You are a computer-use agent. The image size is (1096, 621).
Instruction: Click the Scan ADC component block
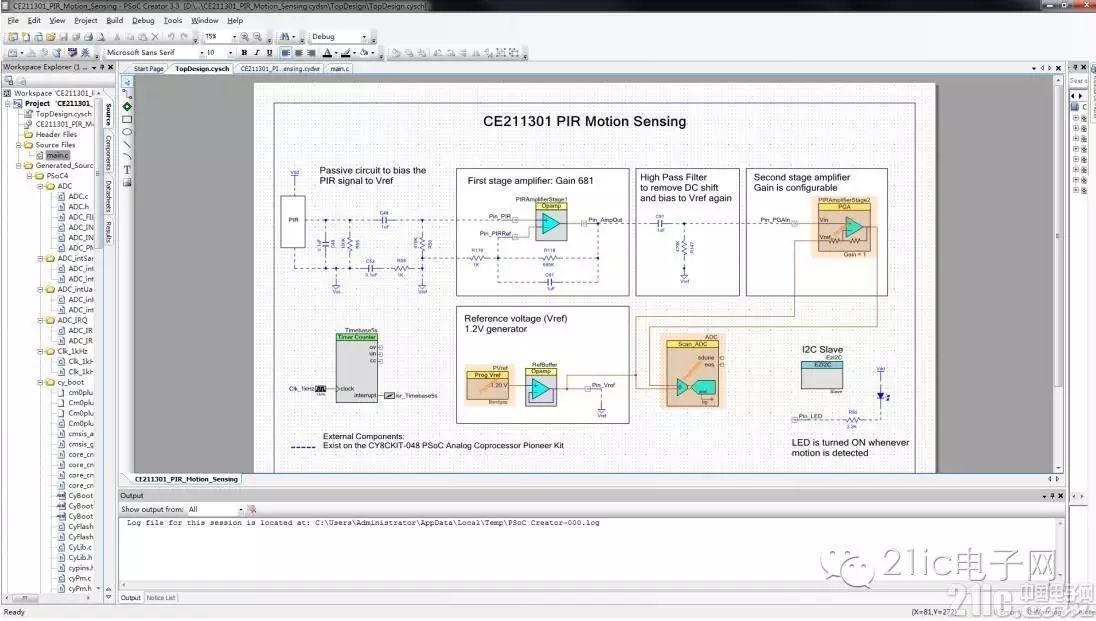pyautogui.click(x=692, y=373)
